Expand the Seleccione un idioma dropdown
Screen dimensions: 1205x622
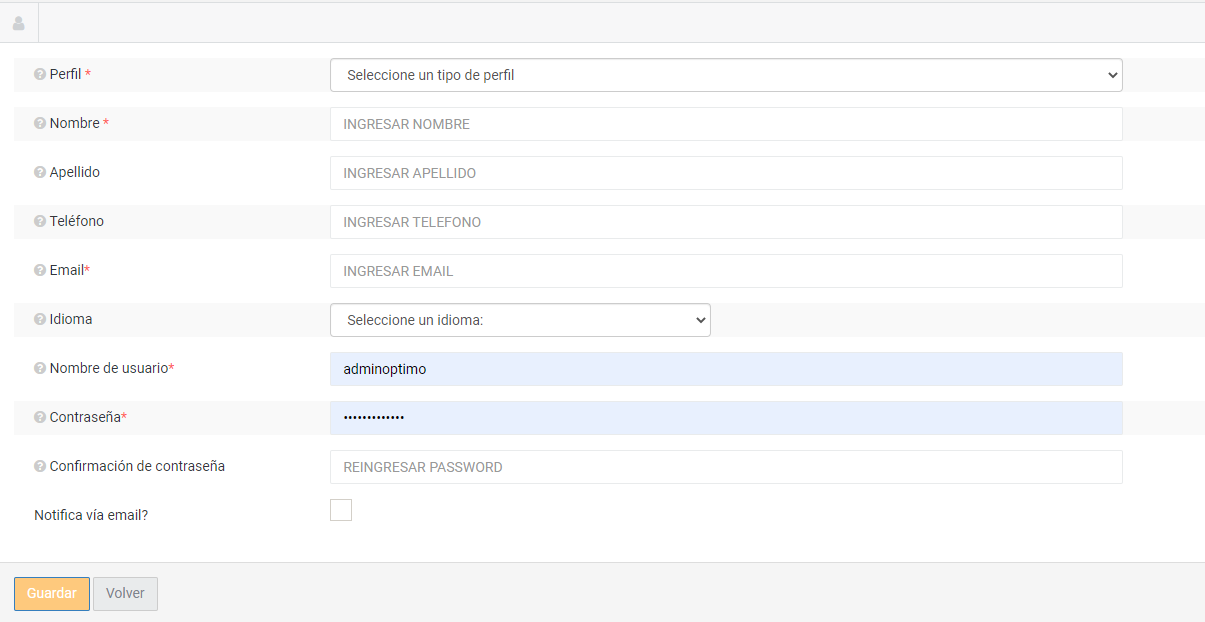520,320
